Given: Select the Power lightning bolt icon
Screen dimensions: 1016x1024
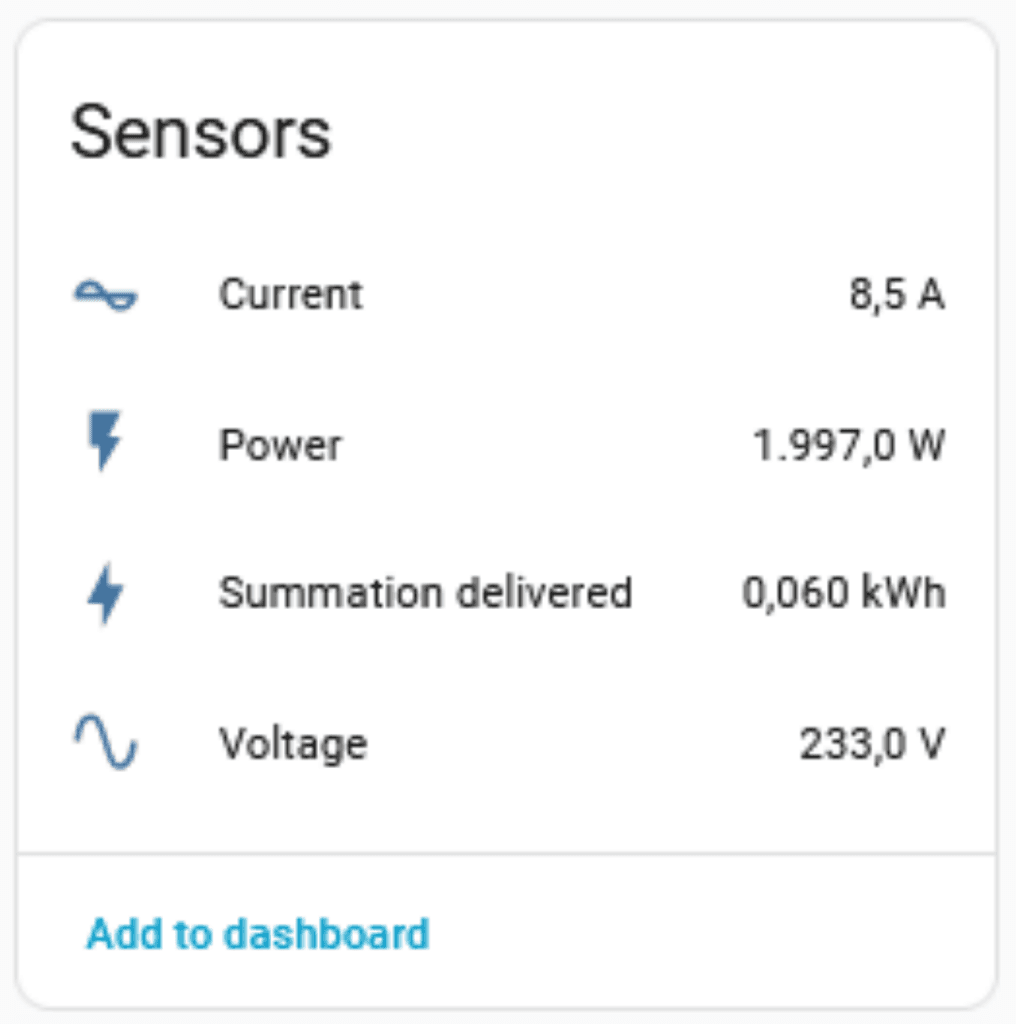Looking at the screenshot, I should [x=103, y=443].
